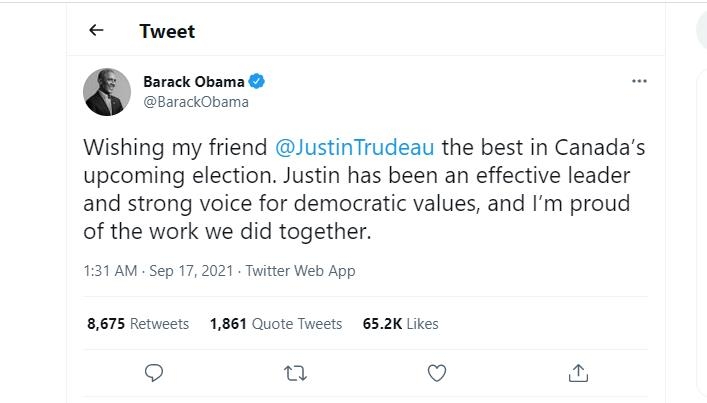
Task: Click the Barack Obama display name
Action: pyautogui.click(x=194, y=82)
